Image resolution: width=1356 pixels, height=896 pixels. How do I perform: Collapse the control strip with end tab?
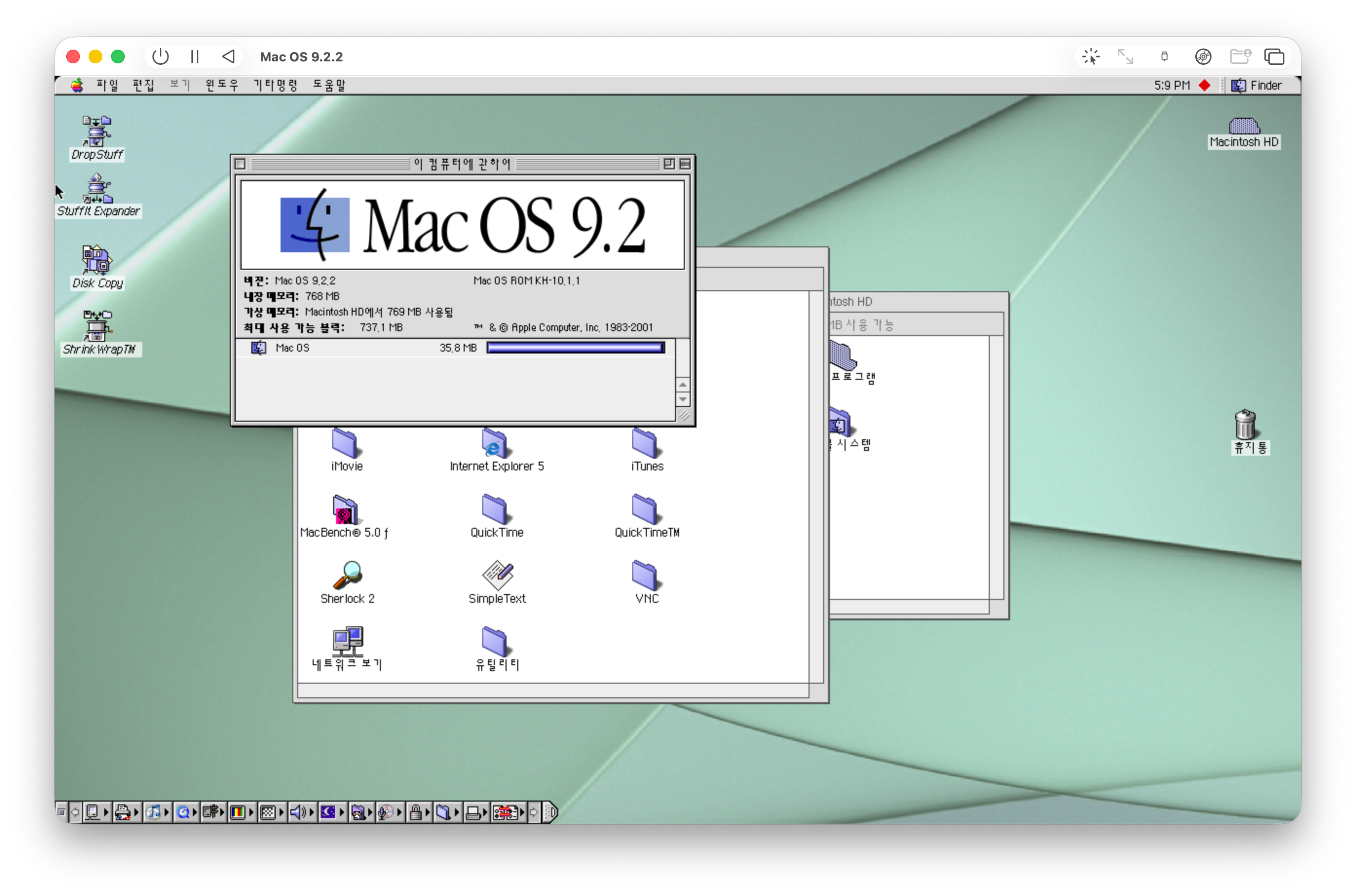551,812
